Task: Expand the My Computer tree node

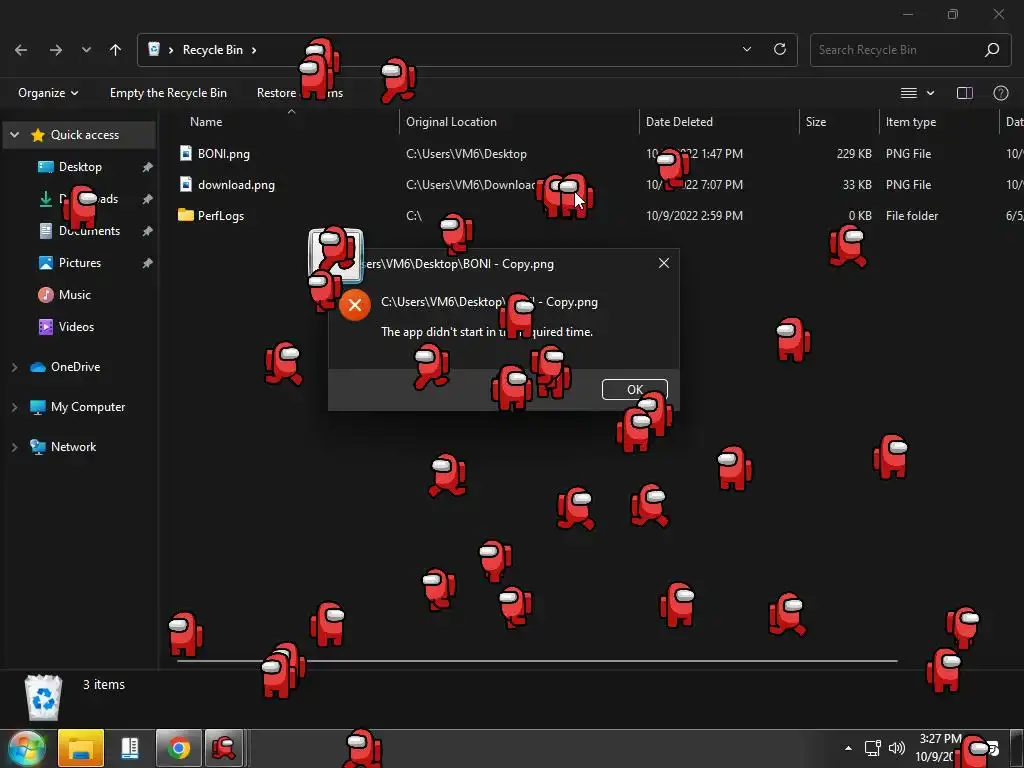Action: (x=14, y=407)
